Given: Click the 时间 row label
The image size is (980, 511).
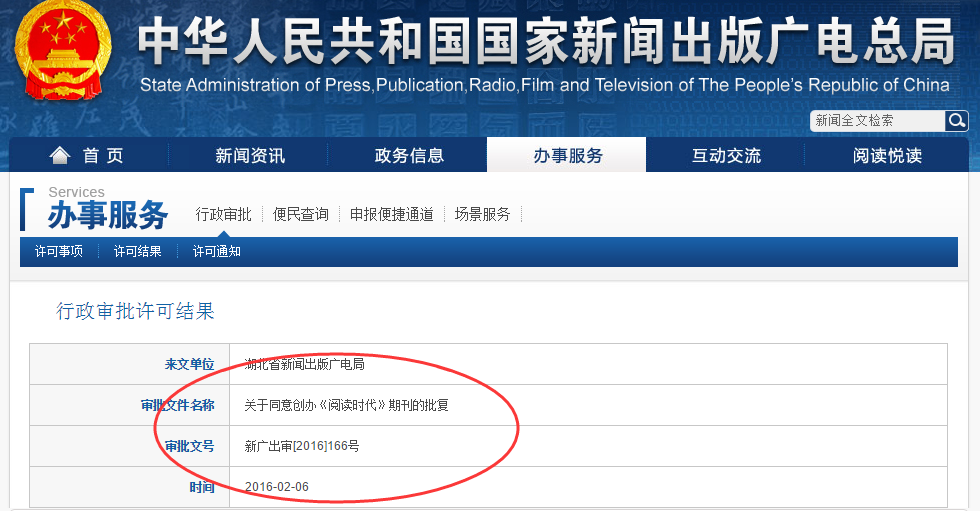Looking at the screenshot, I should [x=202, y=487].
